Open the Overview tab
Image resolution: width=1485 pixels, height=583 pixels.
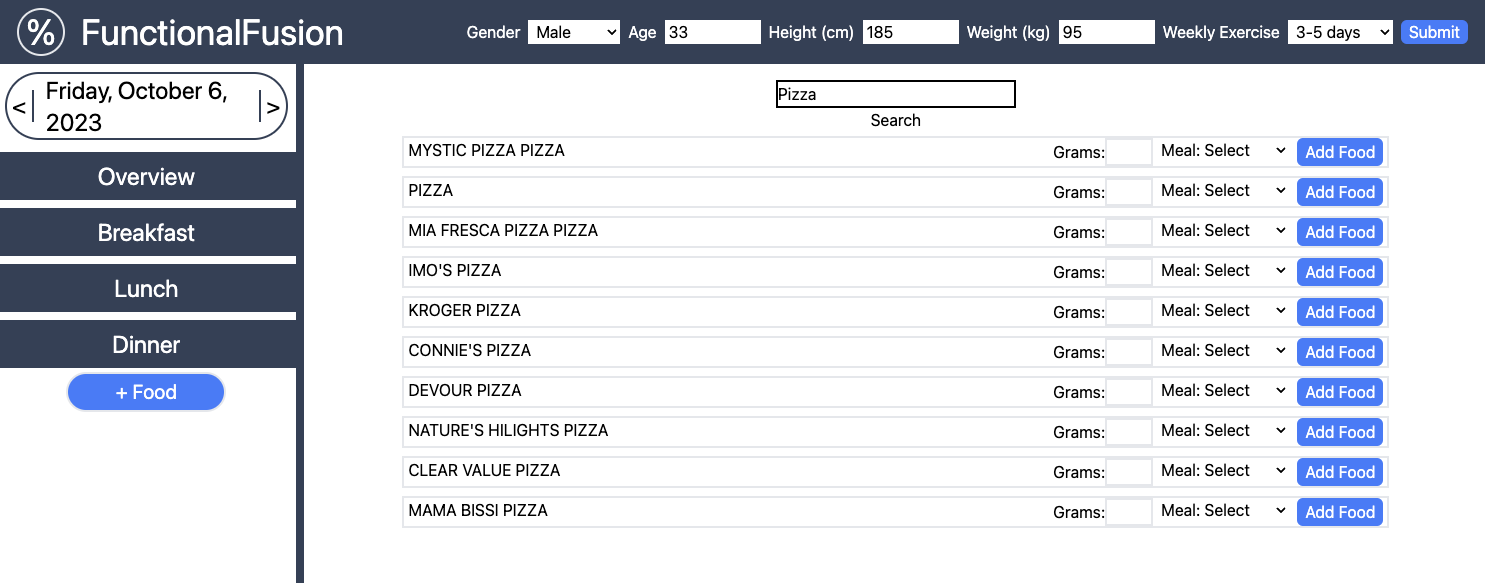pyautogui.click(x=147, y=177)
